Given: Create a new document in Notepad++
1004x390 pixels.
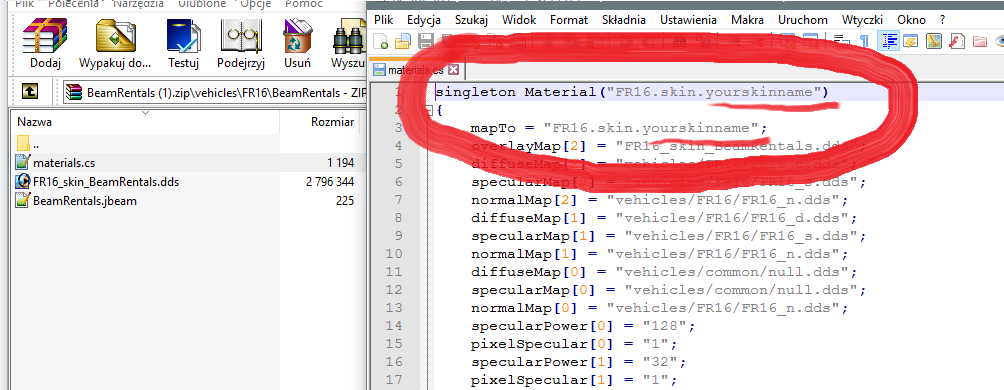Looking at the screenshot, I should [x=380, y=42].
